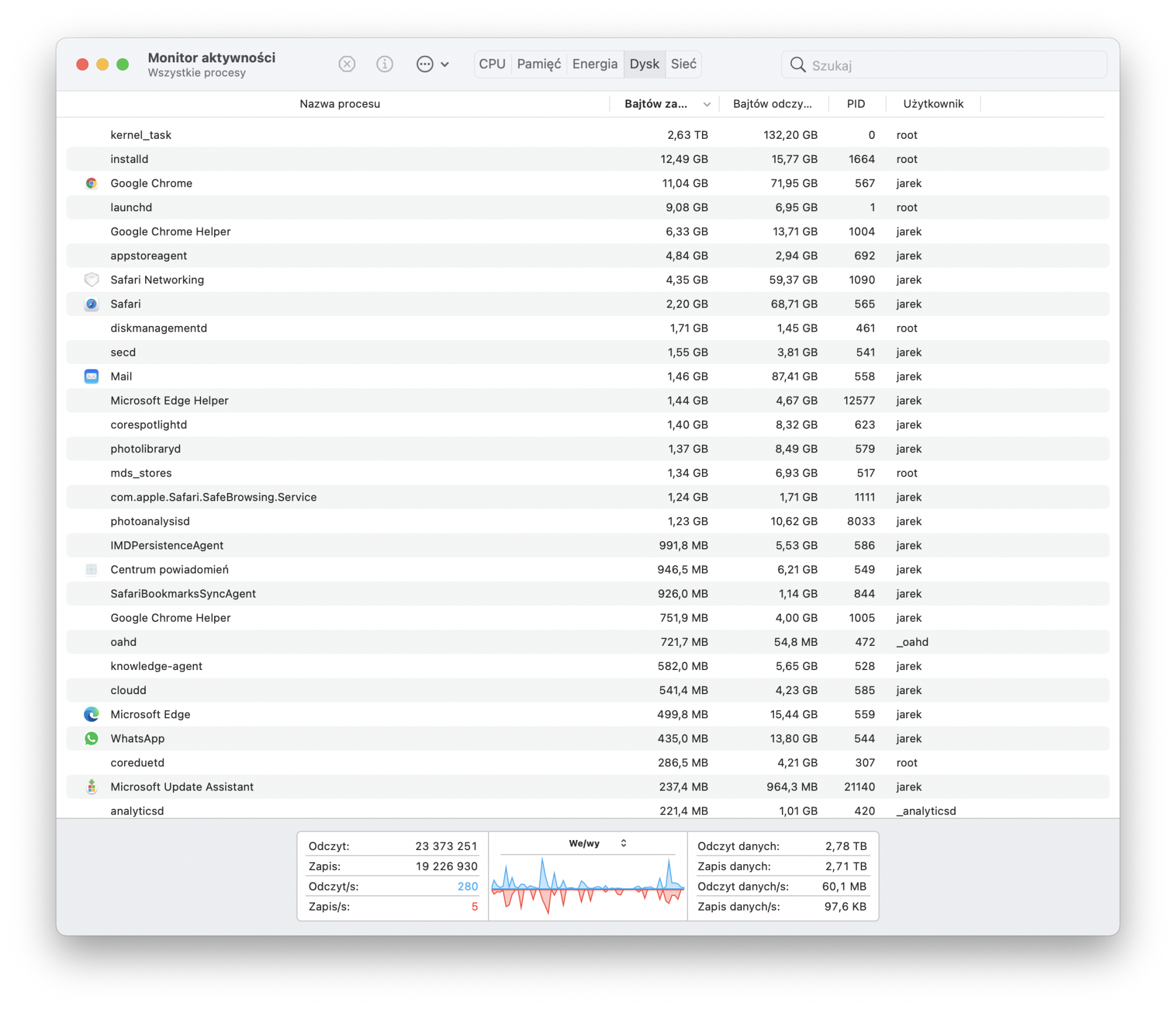This screenshot has height=1010, width=1176.
Task: Open the Sieć tab
Action: coord(683,64)
